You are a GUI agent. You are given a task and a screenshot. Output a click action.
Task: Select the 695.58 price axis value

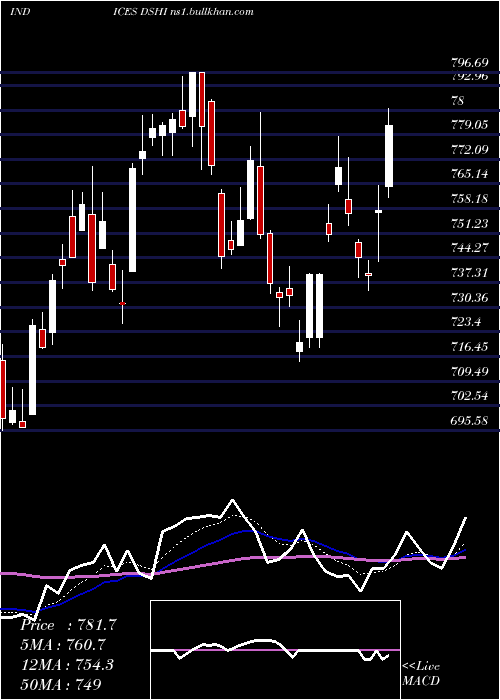(470, 421)
